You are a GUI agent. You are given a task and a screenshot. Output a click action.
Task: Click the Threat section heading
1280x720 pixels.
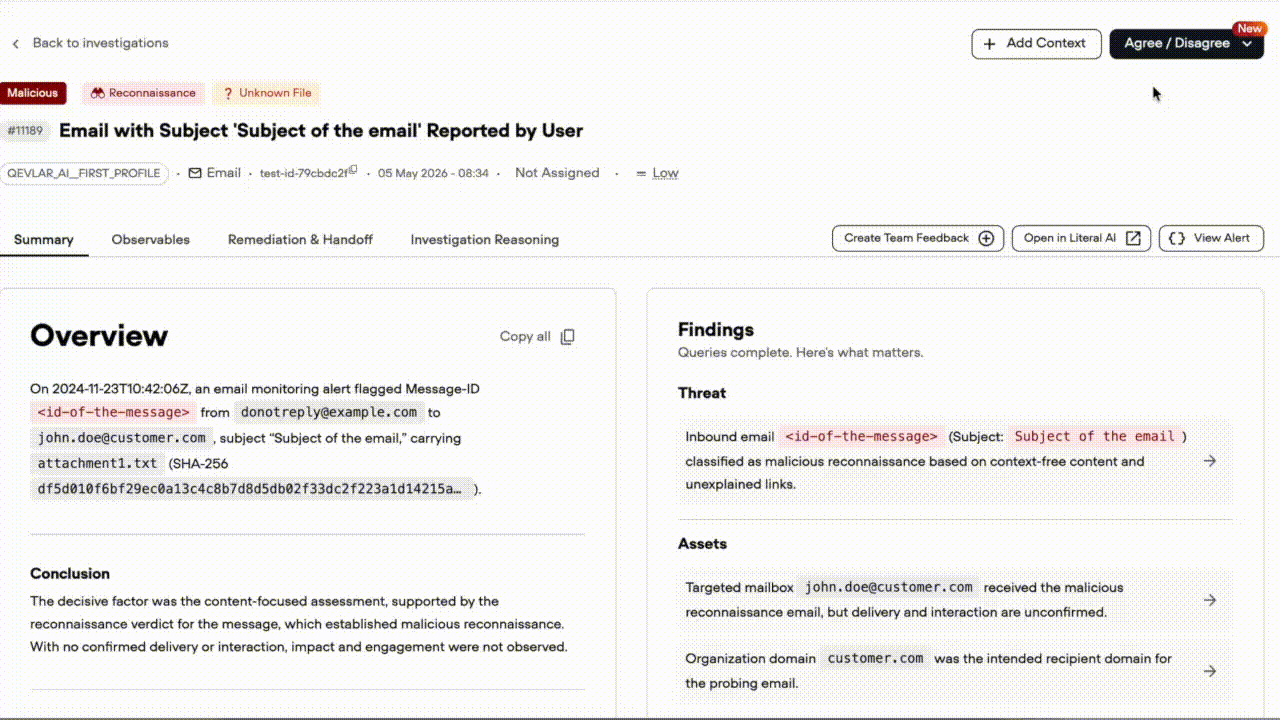pyautogui.click(x=702, y=393)
